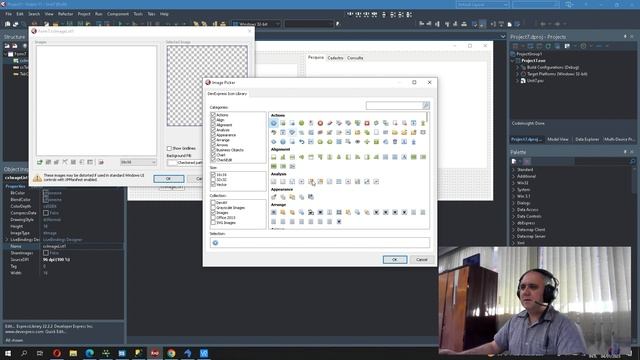Enable the SVG Images collection checkbox
Image resolution: width=640 pixels, height=360 pixels.
[x=213, y=222]
